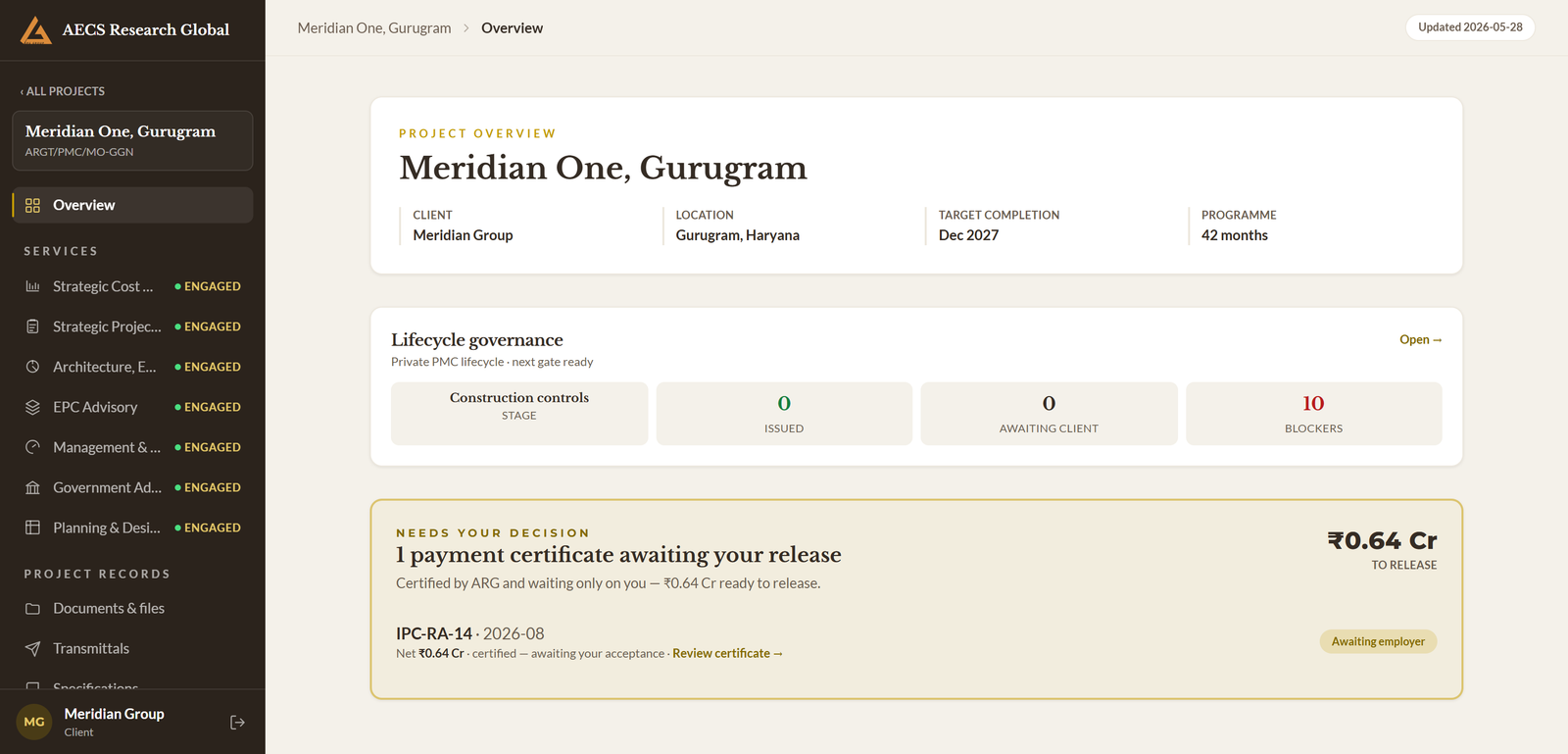Click the logout icon beside Meridian Group
This screenshot has width=1568, height=754.
pos(237,723)
